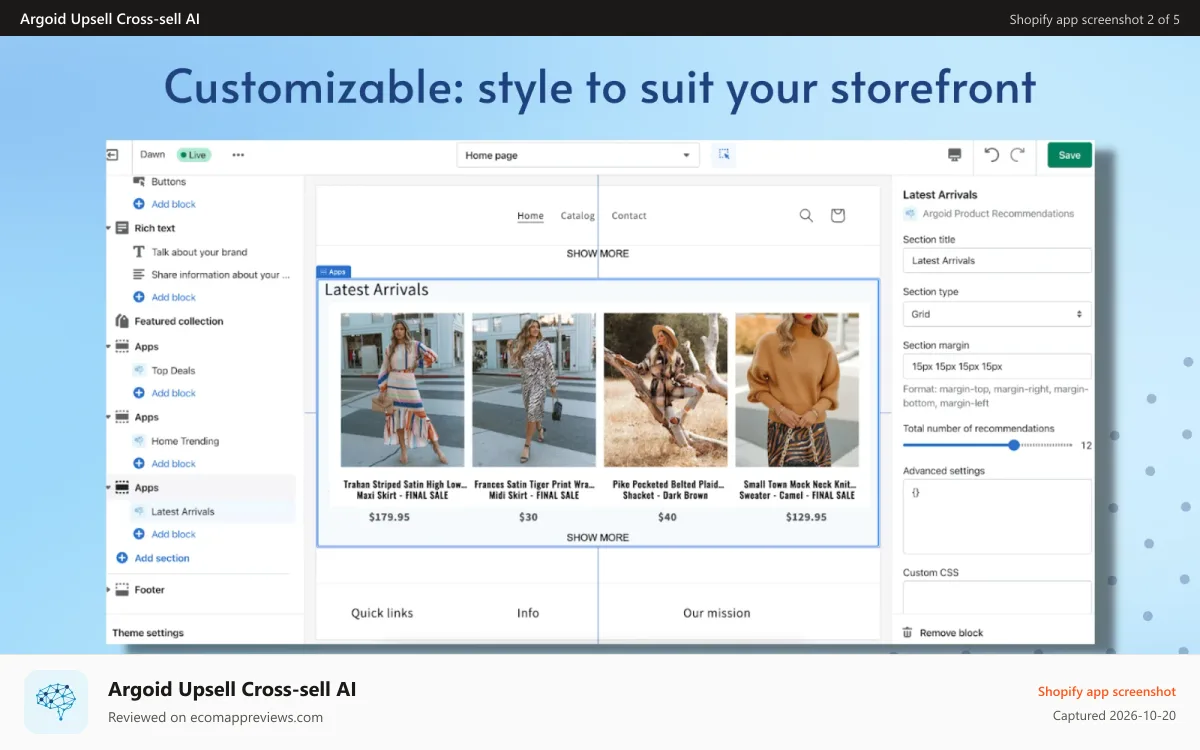Open the Section type Grid dropdown

997,314
